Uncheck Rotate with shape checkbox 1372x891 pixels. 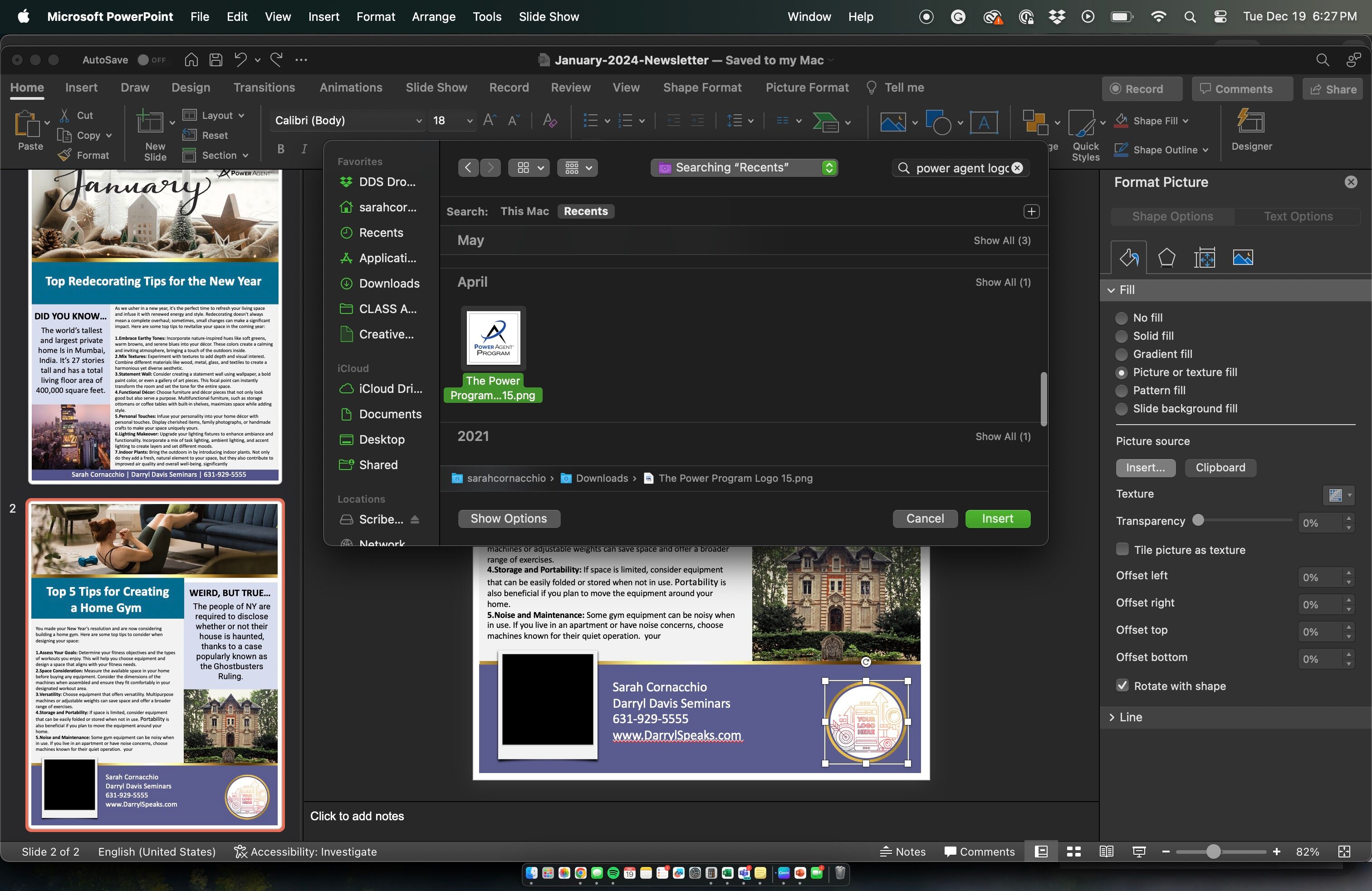click(1122, 685)
